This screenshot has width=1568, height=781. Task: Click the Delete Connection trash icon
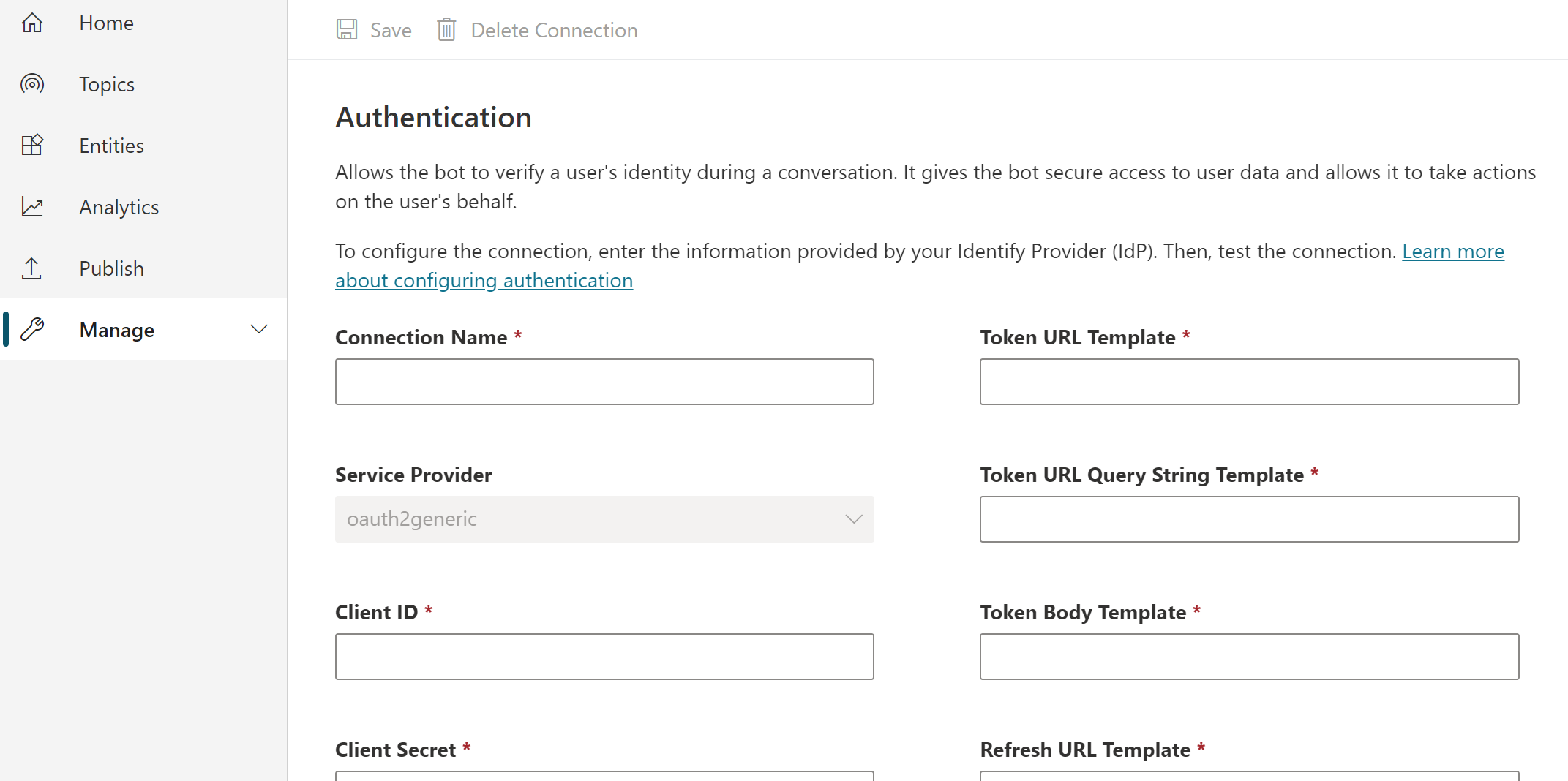446,30
